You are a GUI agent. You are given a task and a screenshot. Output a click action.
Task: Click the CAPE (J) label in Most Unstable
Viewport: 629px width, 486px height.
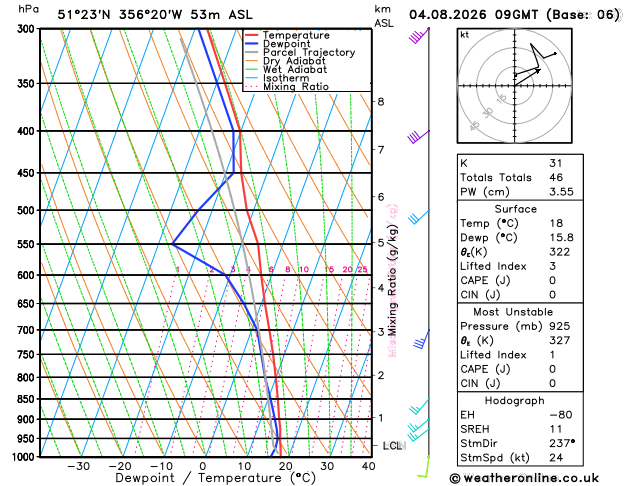click(x=485, y=369)
